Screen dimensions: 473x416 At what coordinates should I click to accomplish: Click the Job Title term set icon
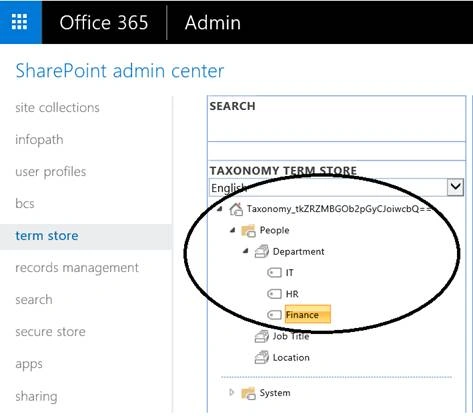pos(262,336)
